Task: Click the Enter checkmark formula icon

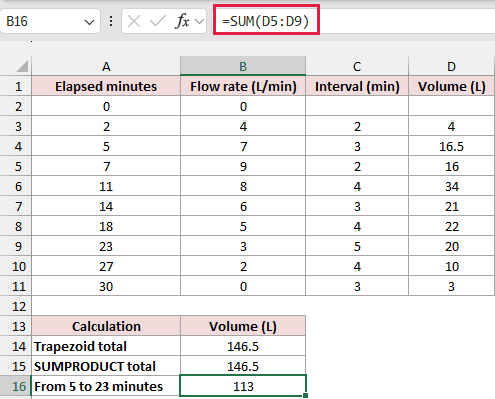Action: click(x=158, y=22)
